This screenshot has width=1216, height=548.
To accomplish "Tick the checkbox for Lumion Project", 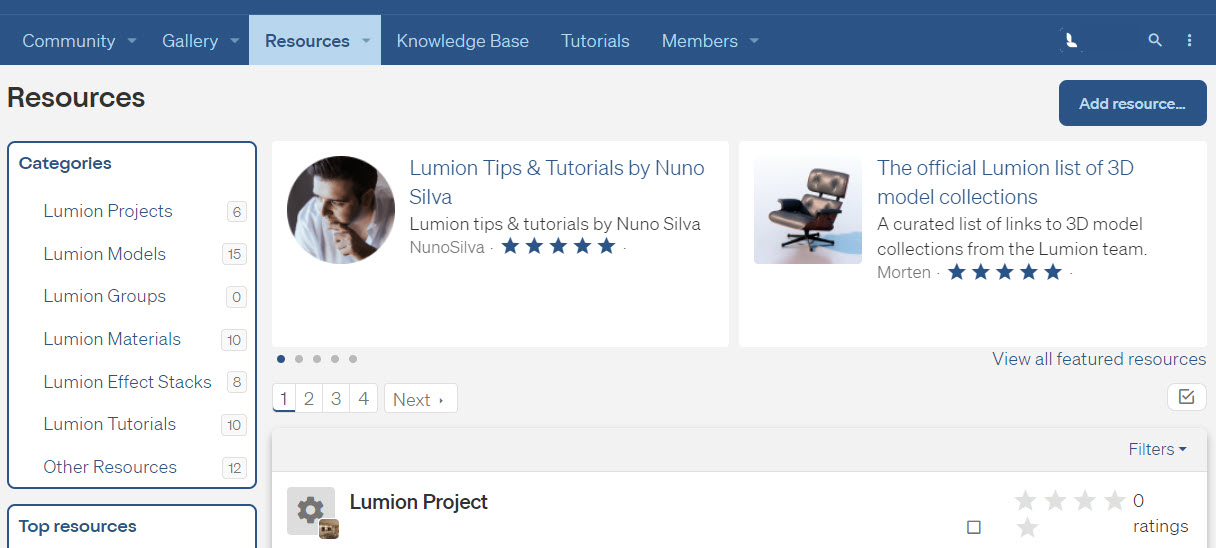I will coord(974,527).
